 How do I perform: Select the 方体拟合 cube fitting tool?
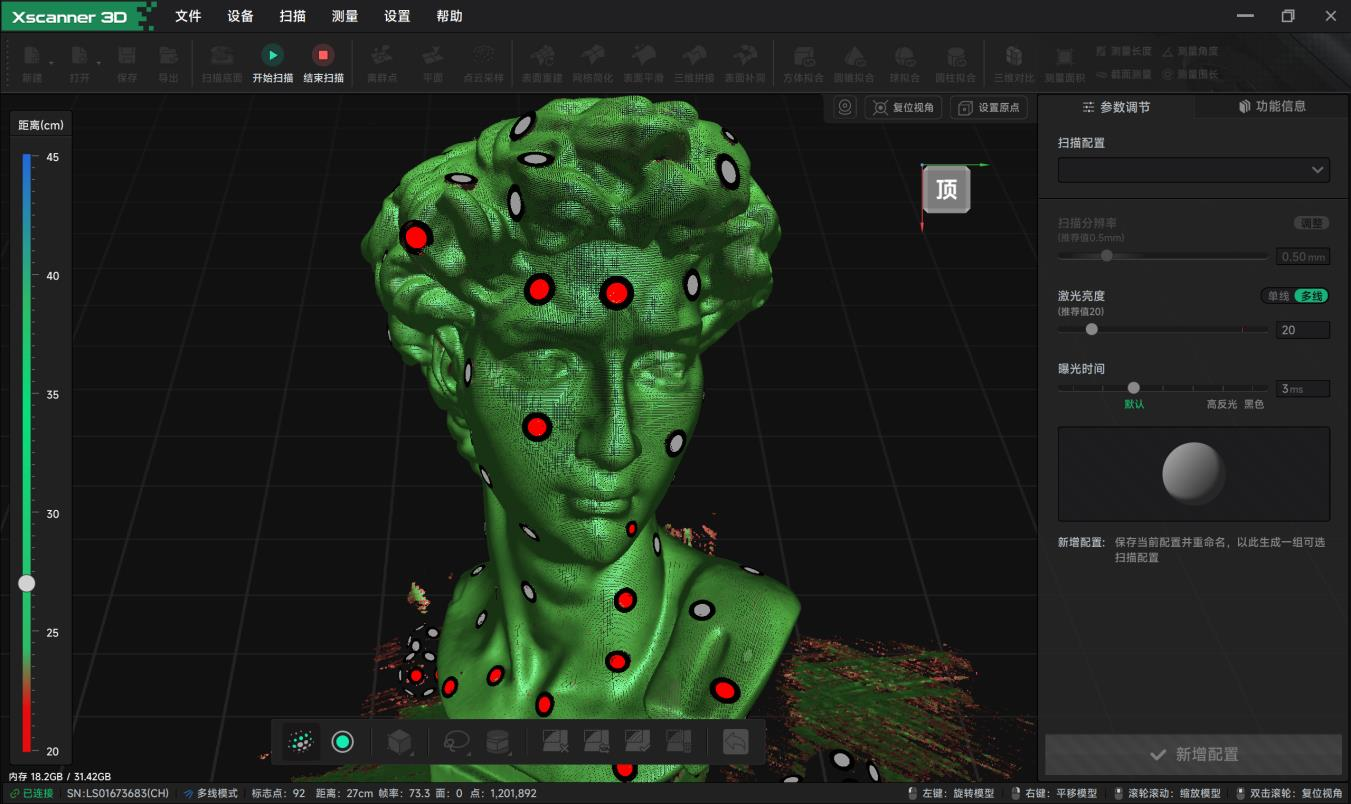pyautogui.click(x=803, y=63)
